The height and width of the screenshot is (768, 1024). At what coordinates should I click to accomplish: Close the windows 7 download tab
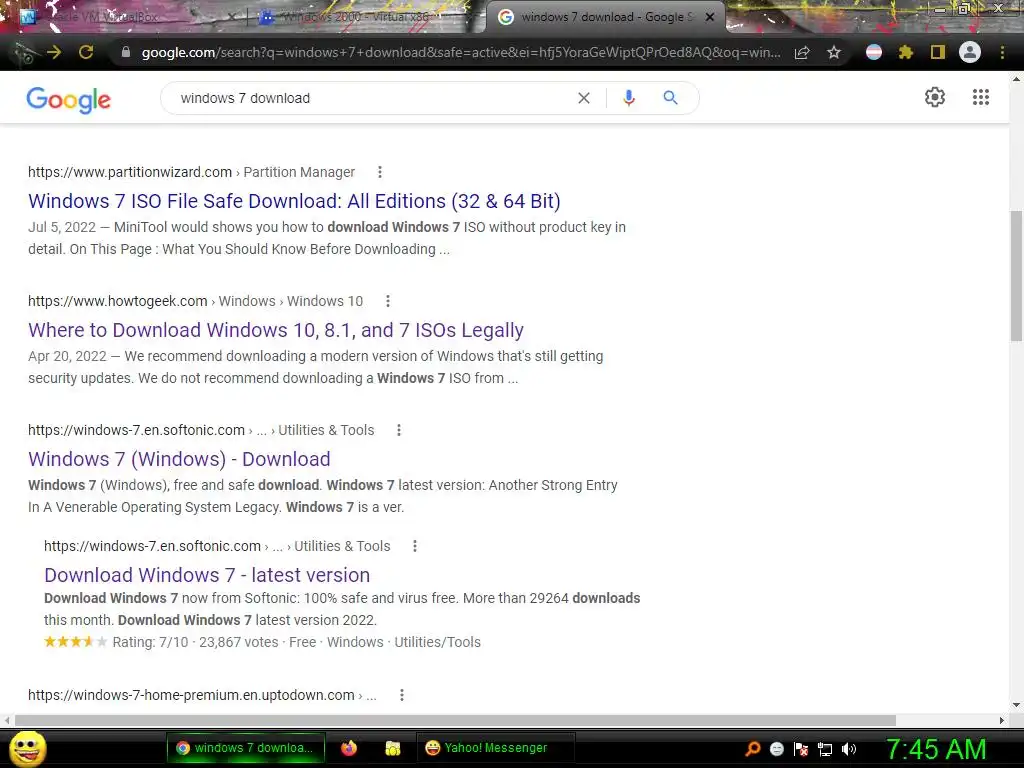coord(710,17)
